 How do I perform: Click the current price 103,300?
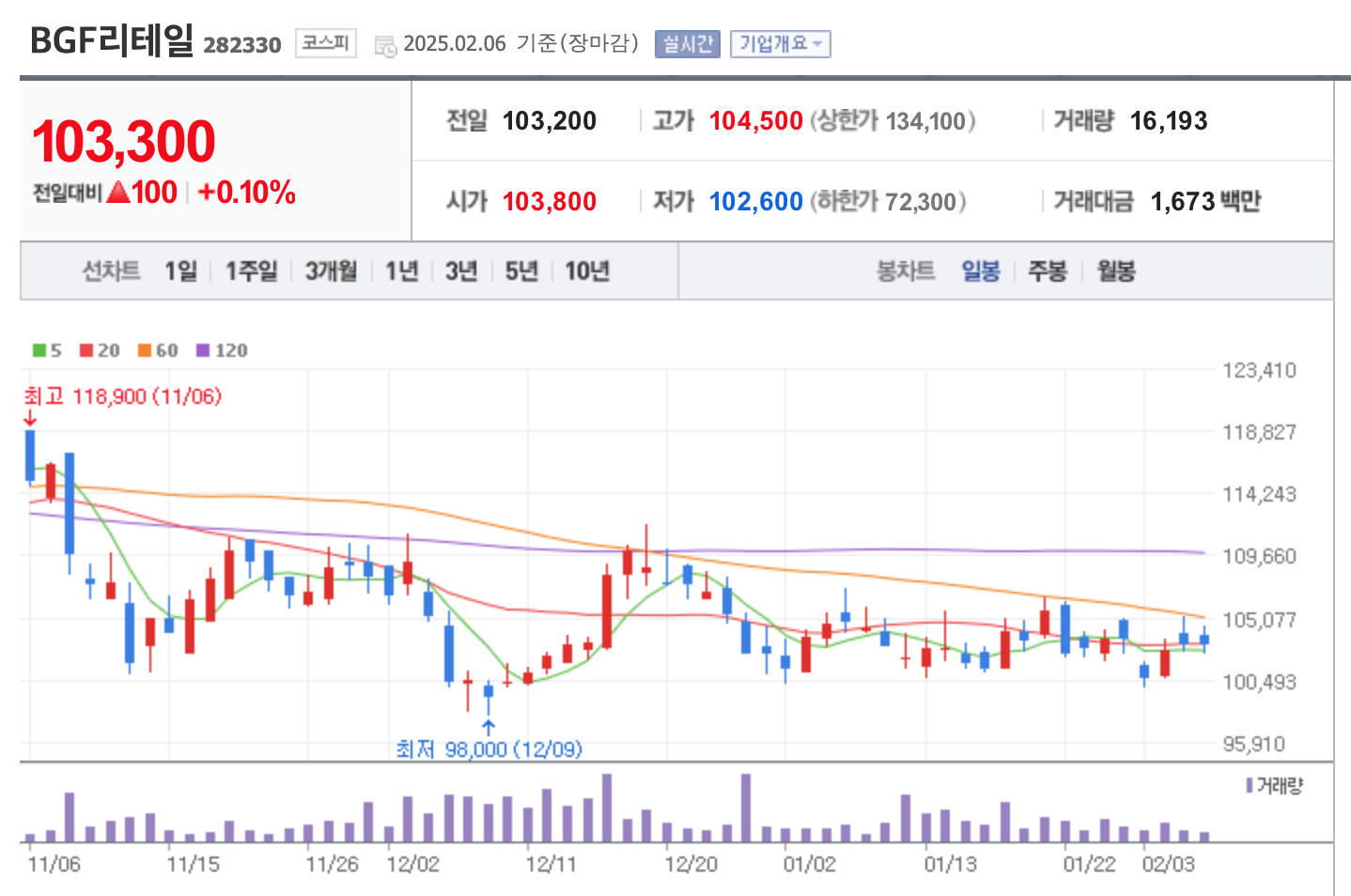[124, 142]
